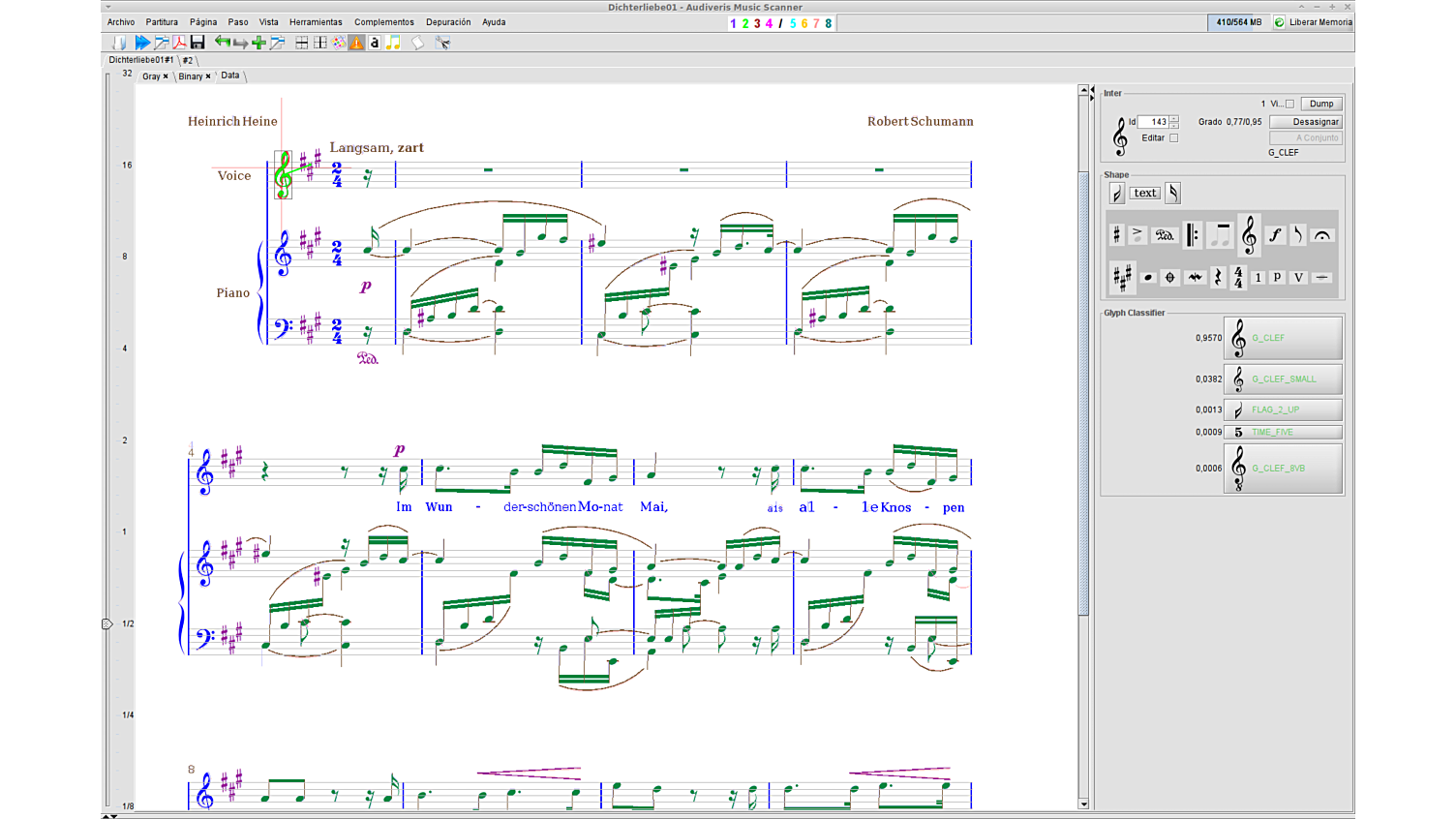Decrement the Id spinner down arrow
This screenshot has width=1456, height=819.
(x=1174, y=125)
